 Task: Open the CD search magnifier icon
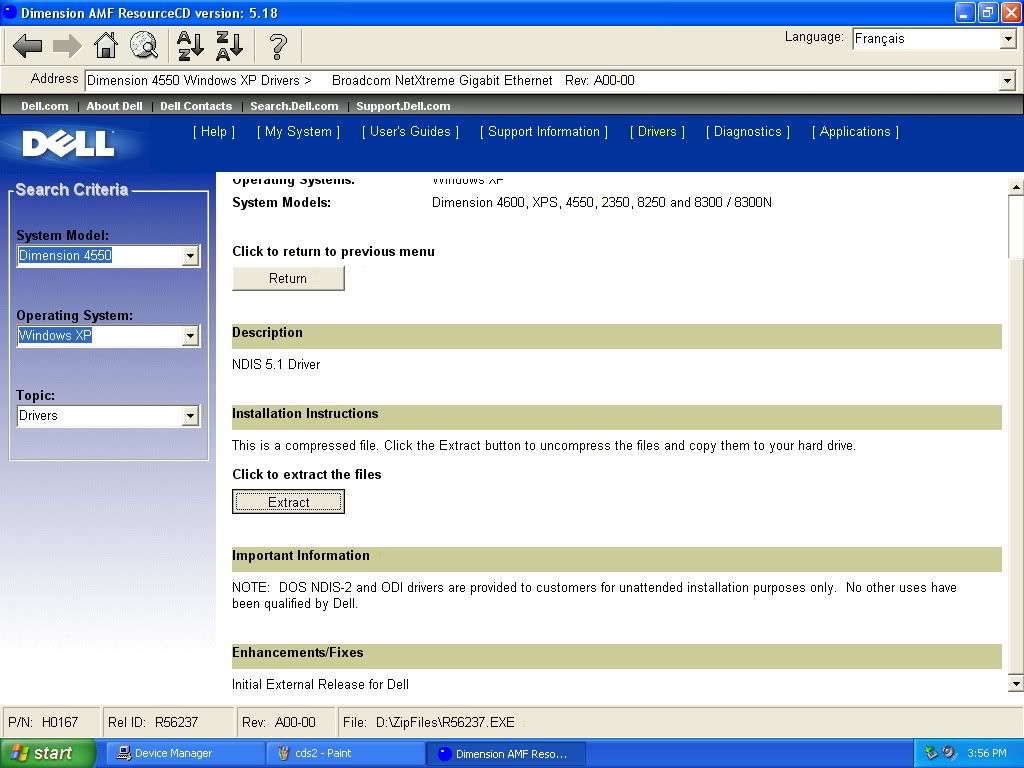click(144, 46)
